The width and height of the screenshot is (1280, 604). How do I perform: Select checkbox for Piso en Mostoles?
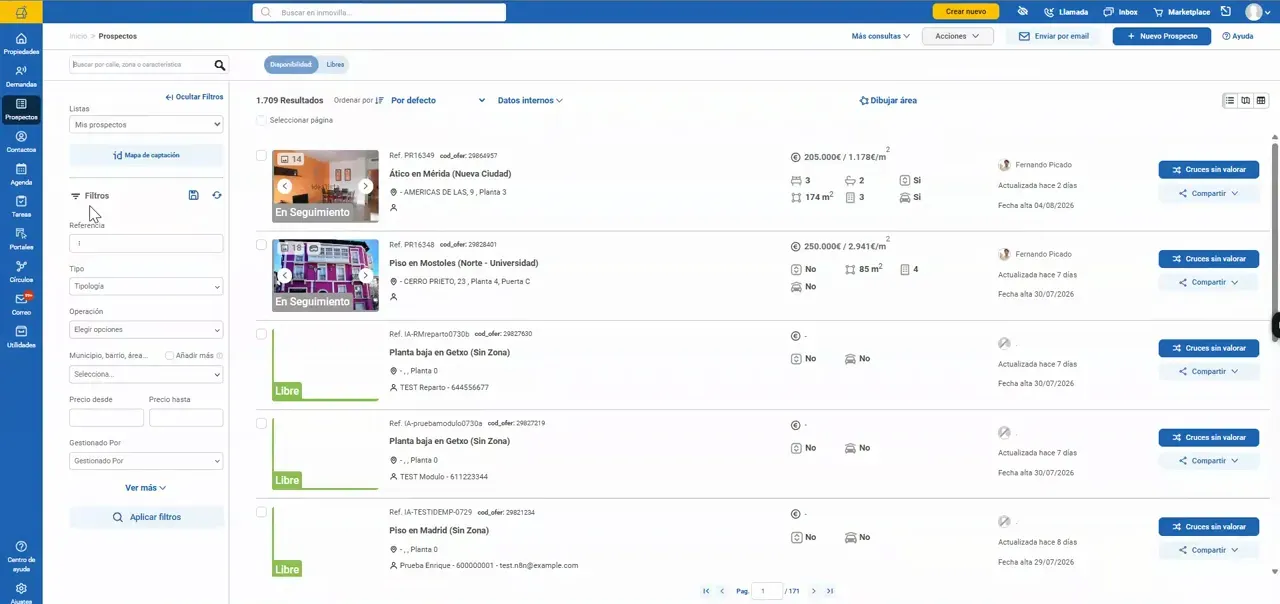click(262, 245)
